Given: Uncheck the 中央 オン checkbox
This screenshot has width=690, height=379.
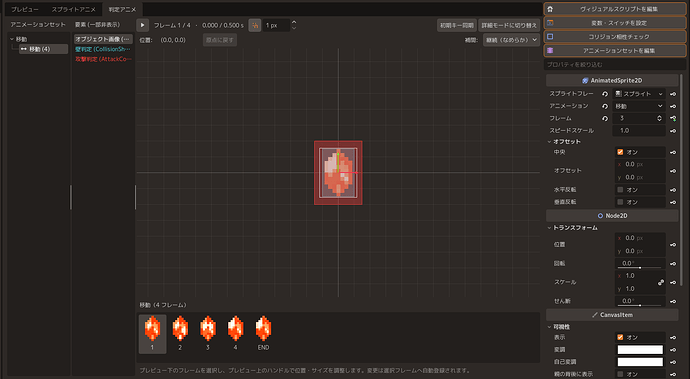Looking at the screenshot, I should point(620,152).
